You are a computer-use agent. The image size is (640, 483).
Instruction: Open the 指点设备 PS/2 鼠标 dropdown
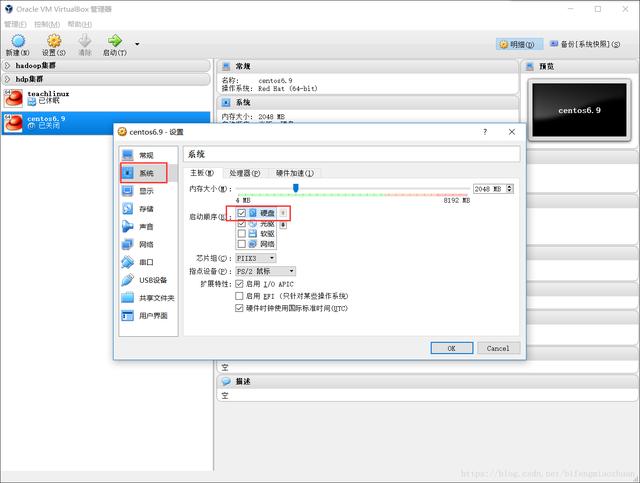pos(266,271)
